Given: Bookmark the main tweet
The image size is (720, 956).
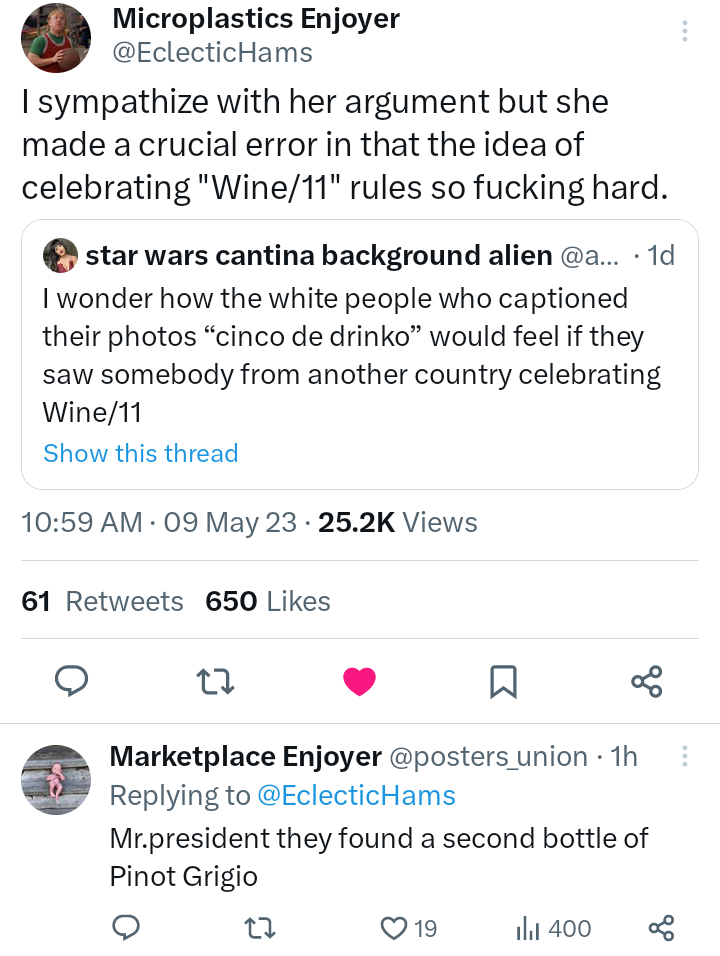Looking at the screenshot, I should pos(503,682).
